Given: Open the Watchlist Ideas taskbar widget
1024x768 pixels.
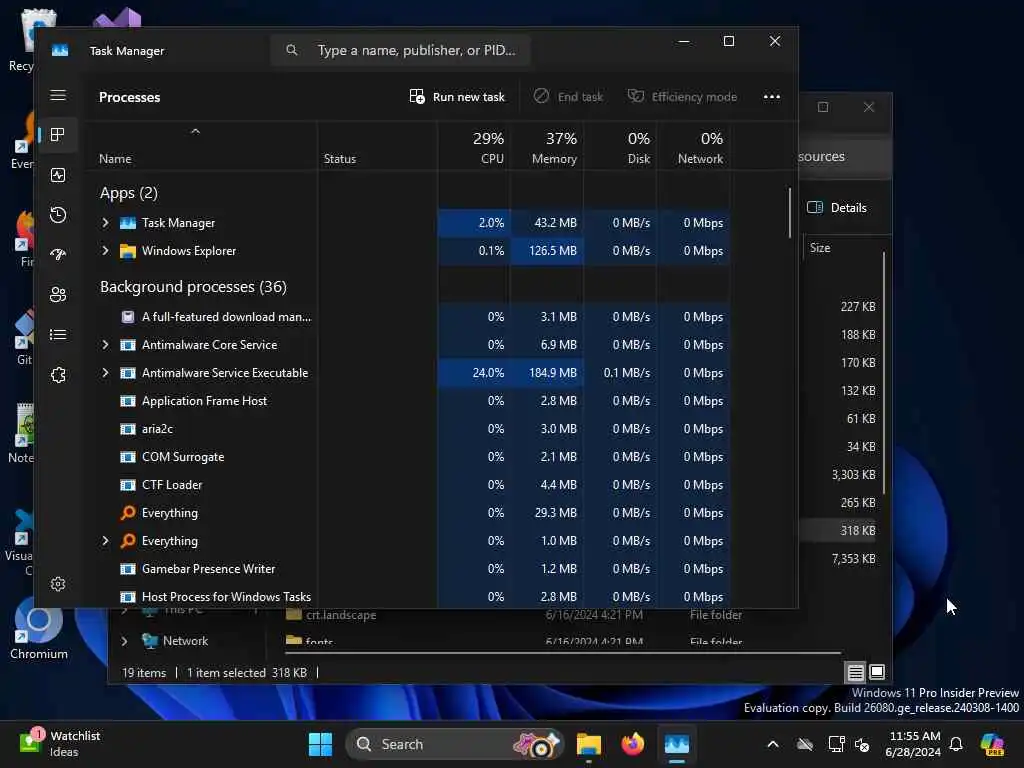Looking at the screenshot, I should click(59, 744).
